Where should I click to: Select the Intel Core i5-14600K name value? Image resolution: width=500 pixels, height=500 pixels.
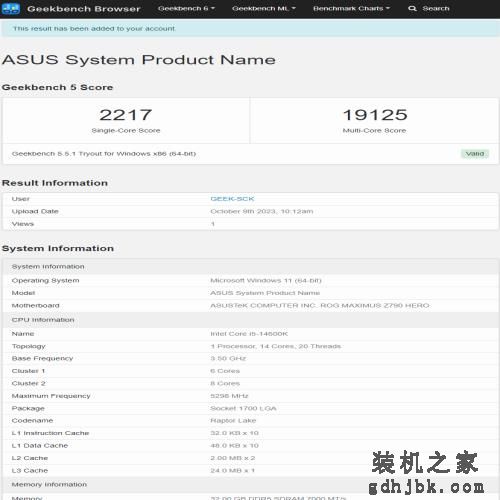point(249,334)
